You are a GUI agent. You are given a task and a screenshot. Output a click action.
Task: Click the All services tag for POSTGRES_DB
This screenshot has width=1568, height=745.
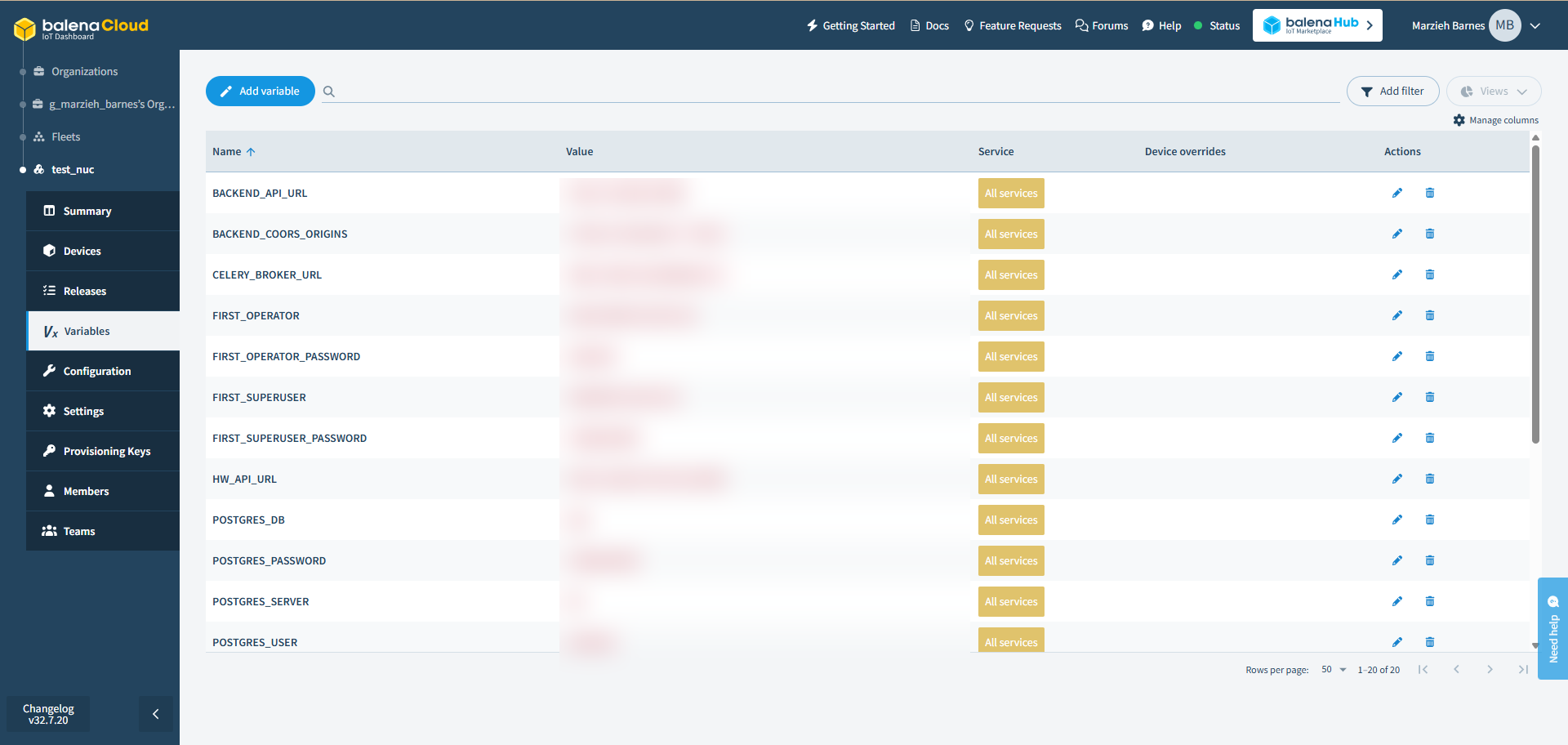(1011, 520)
